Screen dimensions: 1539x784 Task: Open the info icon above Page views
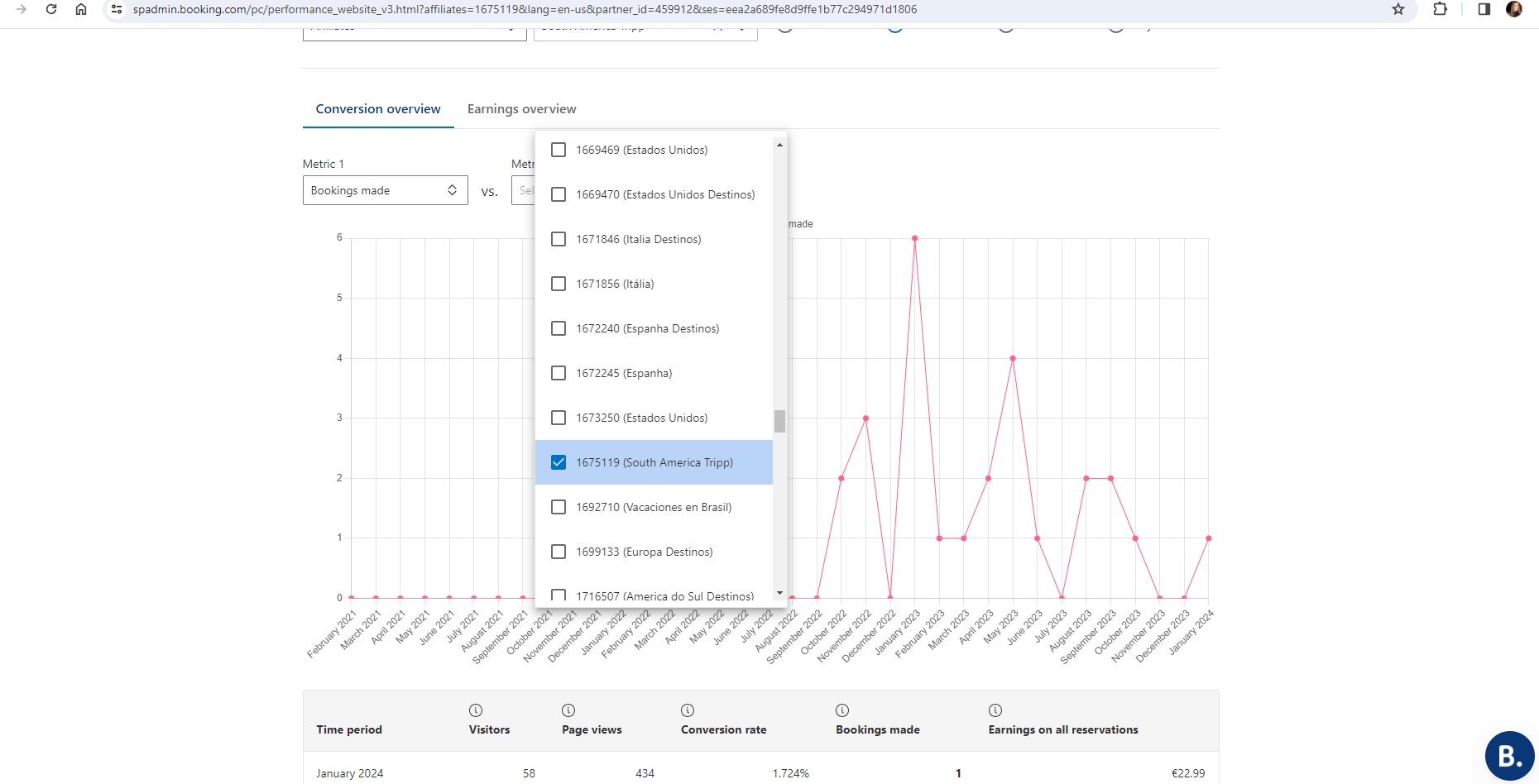tap(568, 710)
